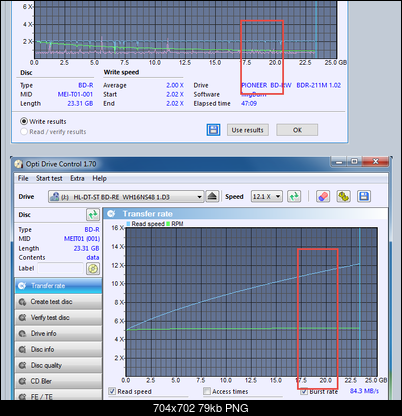This screenshot has width=402, height=416.
Task: Click the MID value MEI-T01-001
Action: coord(75,95)
